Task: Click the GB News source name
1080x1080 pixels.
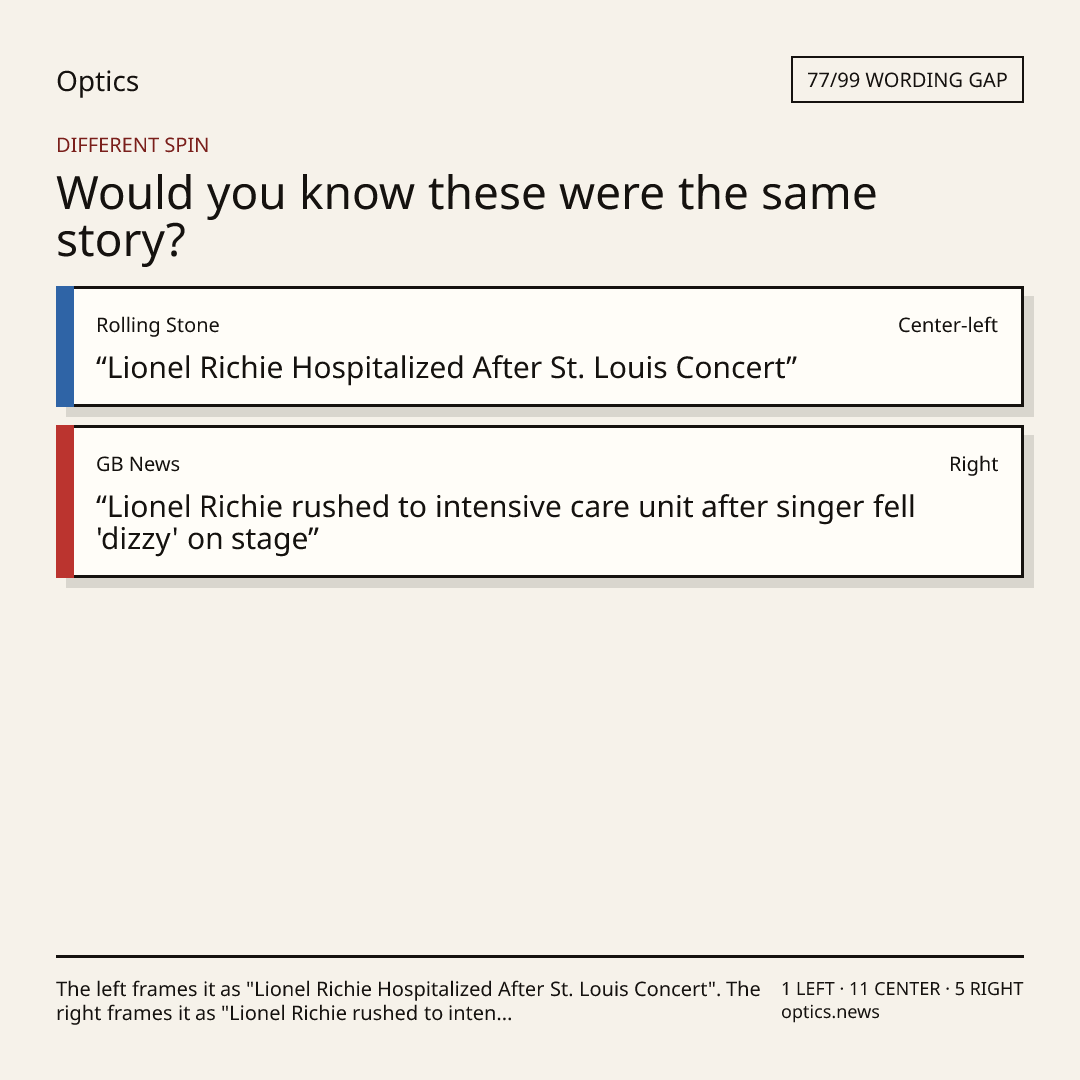Action: 138,464
